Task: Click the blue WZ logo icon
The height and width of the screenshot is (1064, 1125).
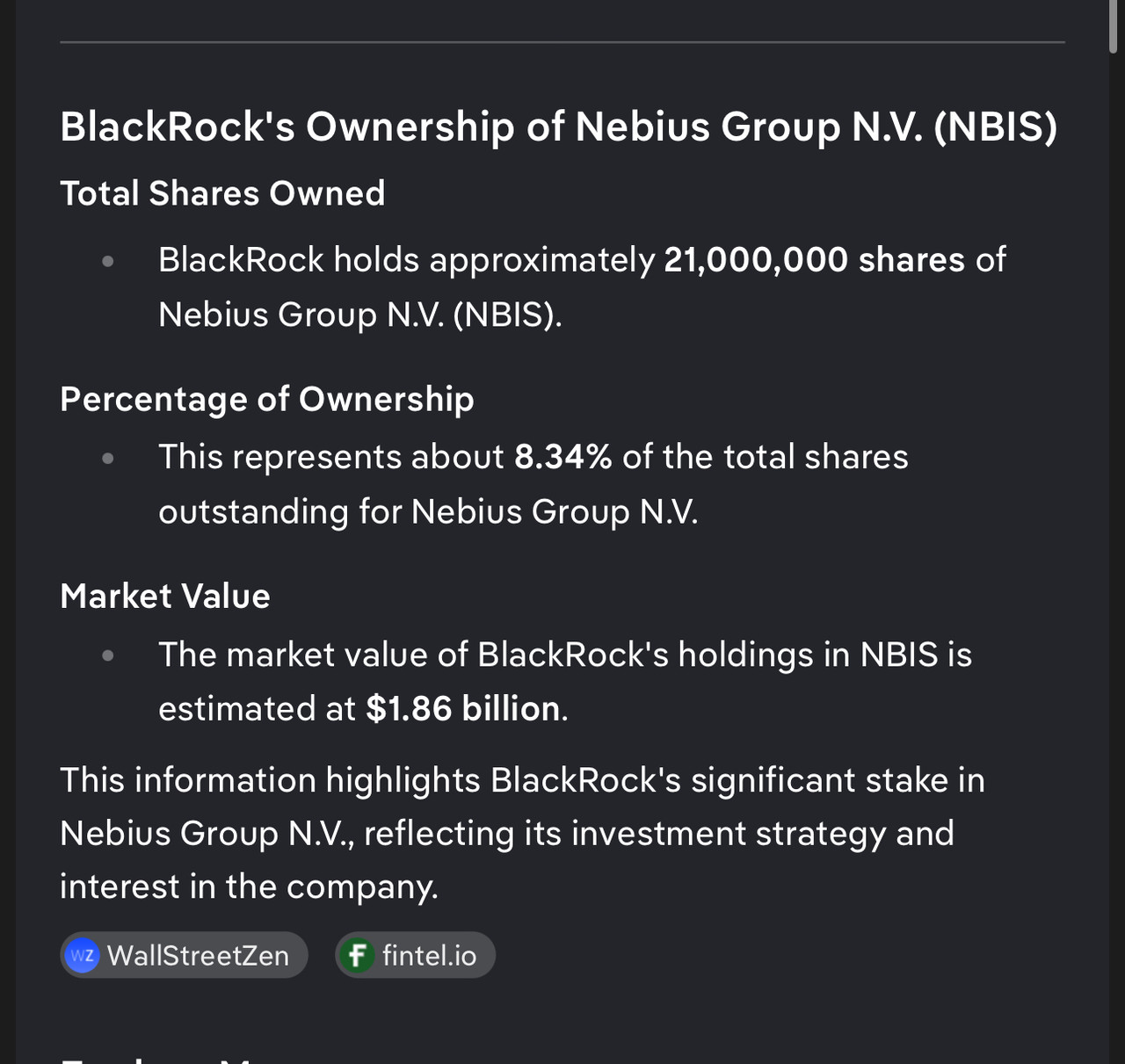Action: point(83,955)
